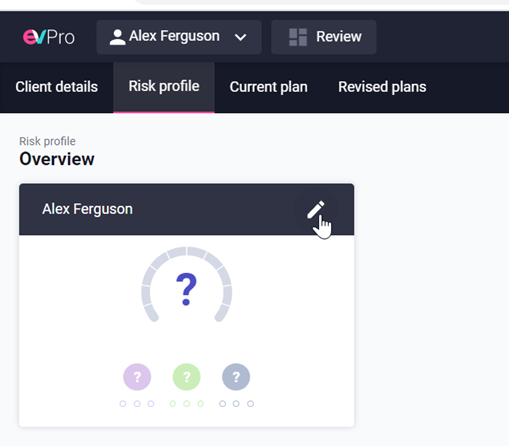This screenshot has height=446, width=509.
Task: Go to the Revised plans tab
Action: click(x=382, y=87)
